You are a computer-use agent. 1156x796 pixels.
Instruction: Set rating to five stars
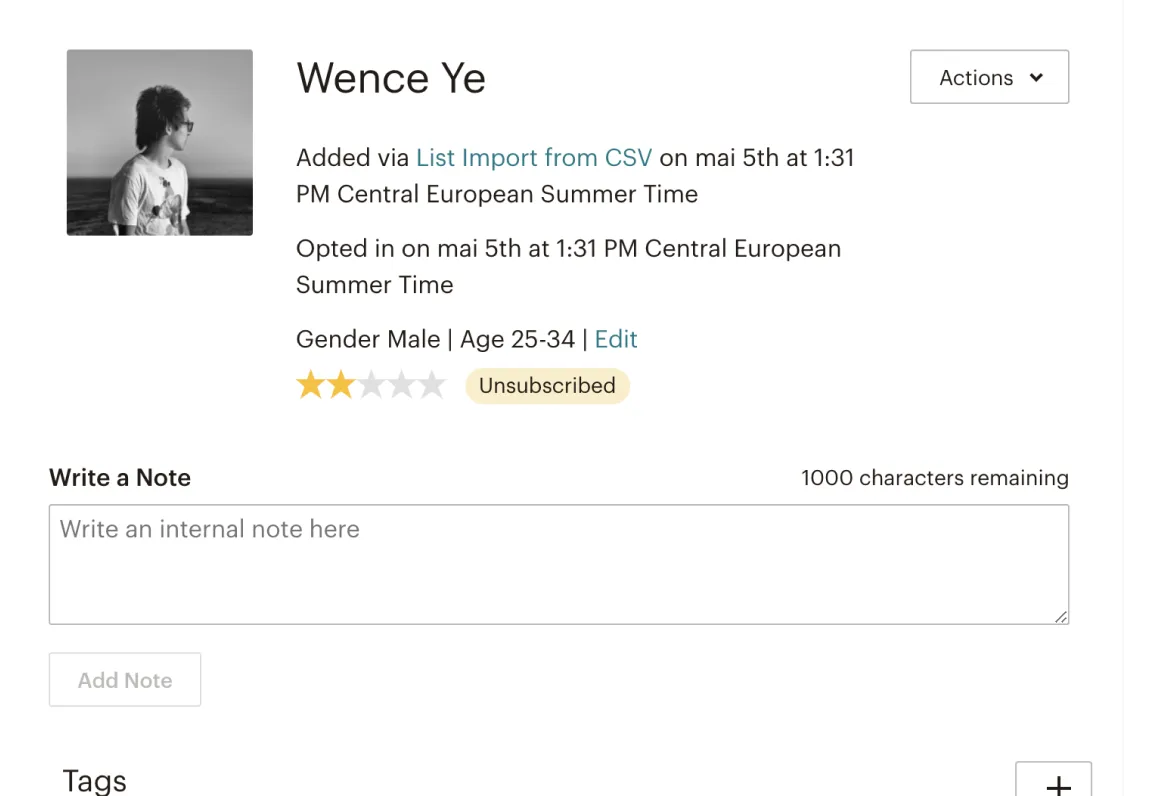click(431, 385)
